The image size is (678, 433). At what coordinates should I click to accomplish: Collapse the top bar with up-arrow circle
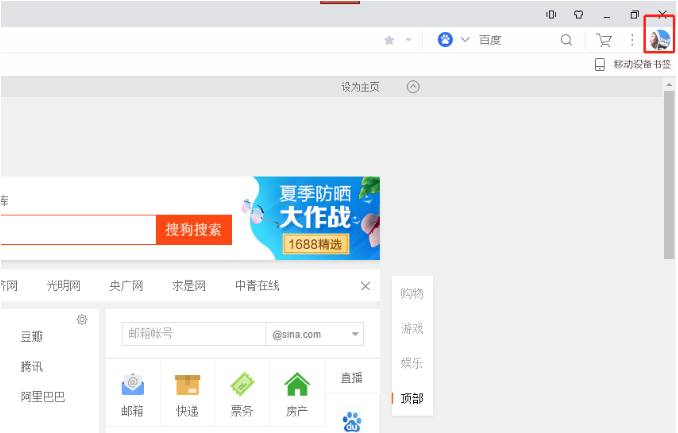[413, 87]
